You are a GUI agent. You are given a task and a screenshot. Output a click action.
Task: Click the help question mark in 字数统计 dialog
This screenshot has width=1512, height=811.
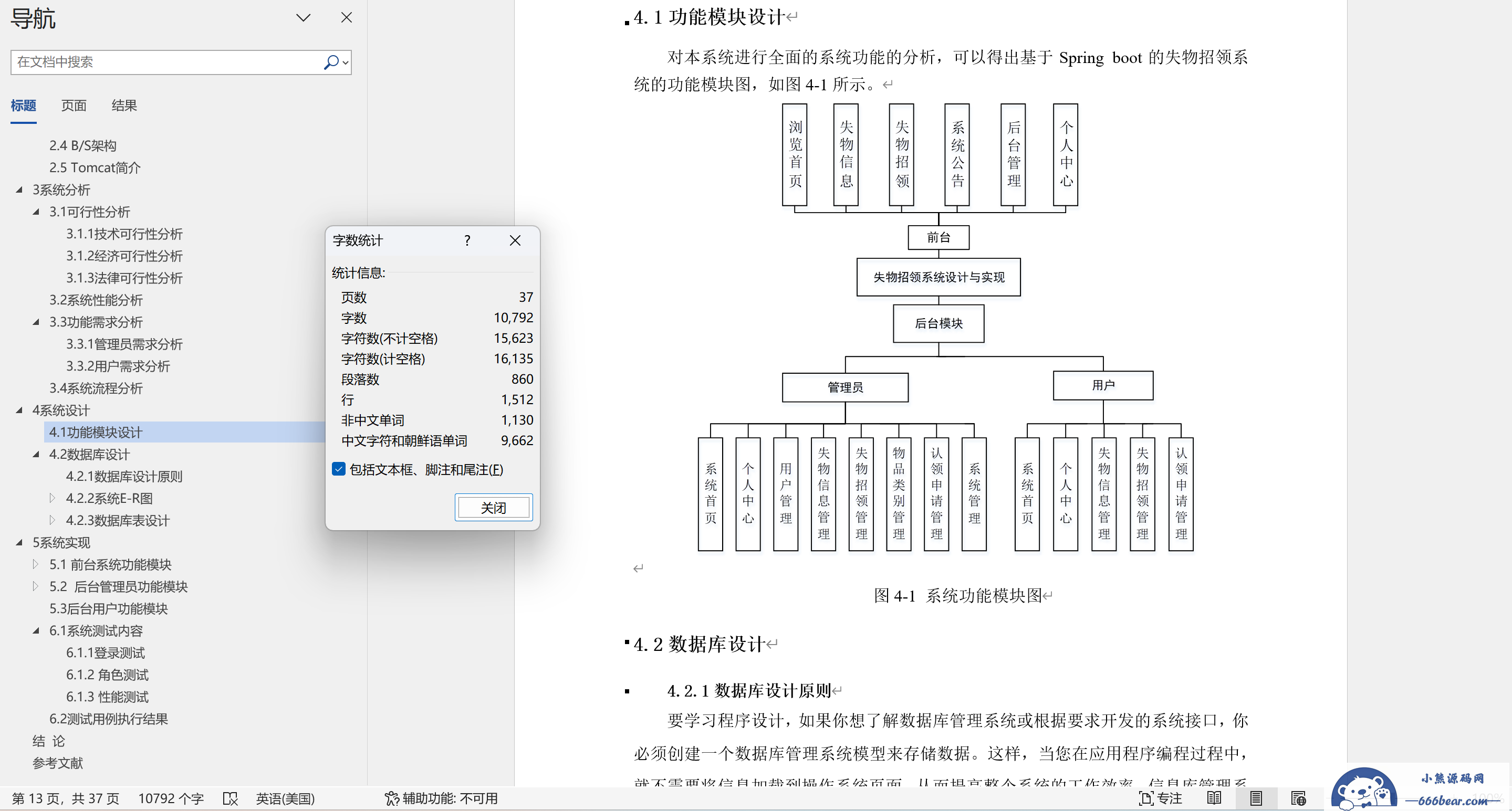point(467,240)
